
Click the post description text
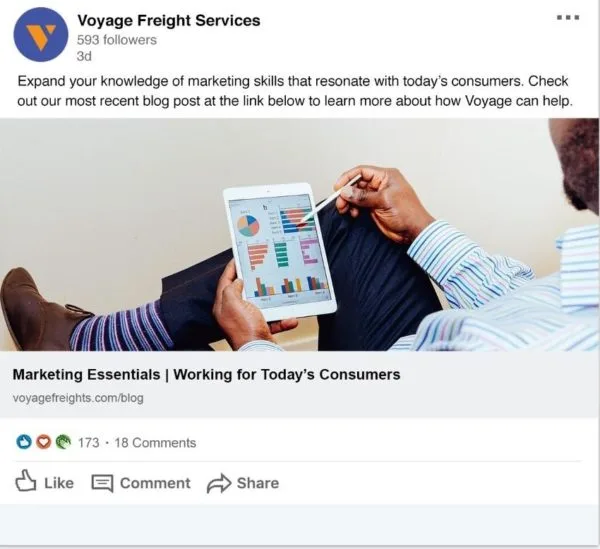(298, 94)
